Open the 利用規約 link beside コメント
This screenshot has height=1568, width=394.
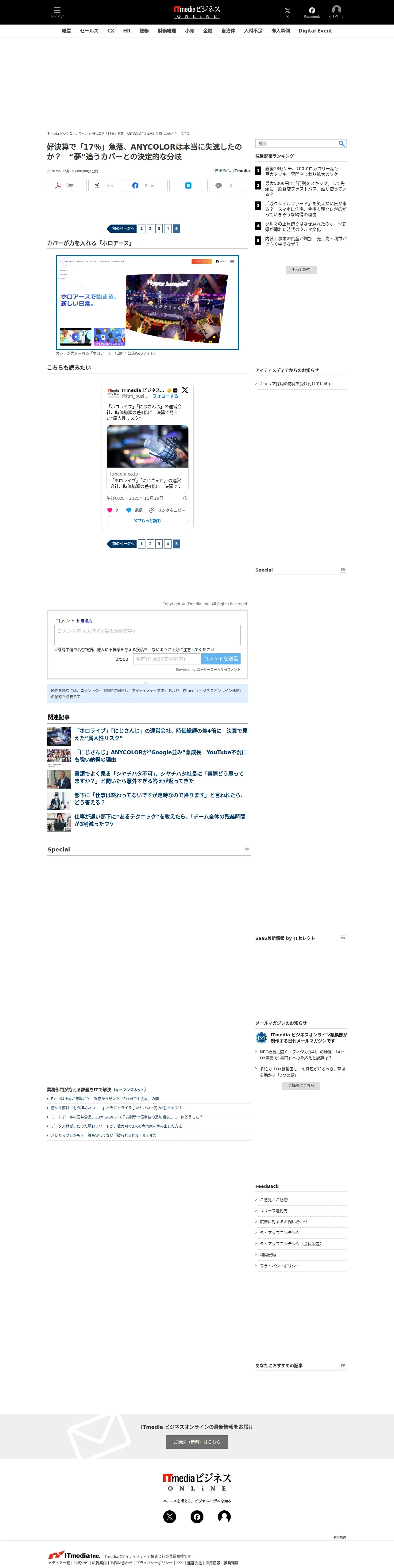[84, 621]
